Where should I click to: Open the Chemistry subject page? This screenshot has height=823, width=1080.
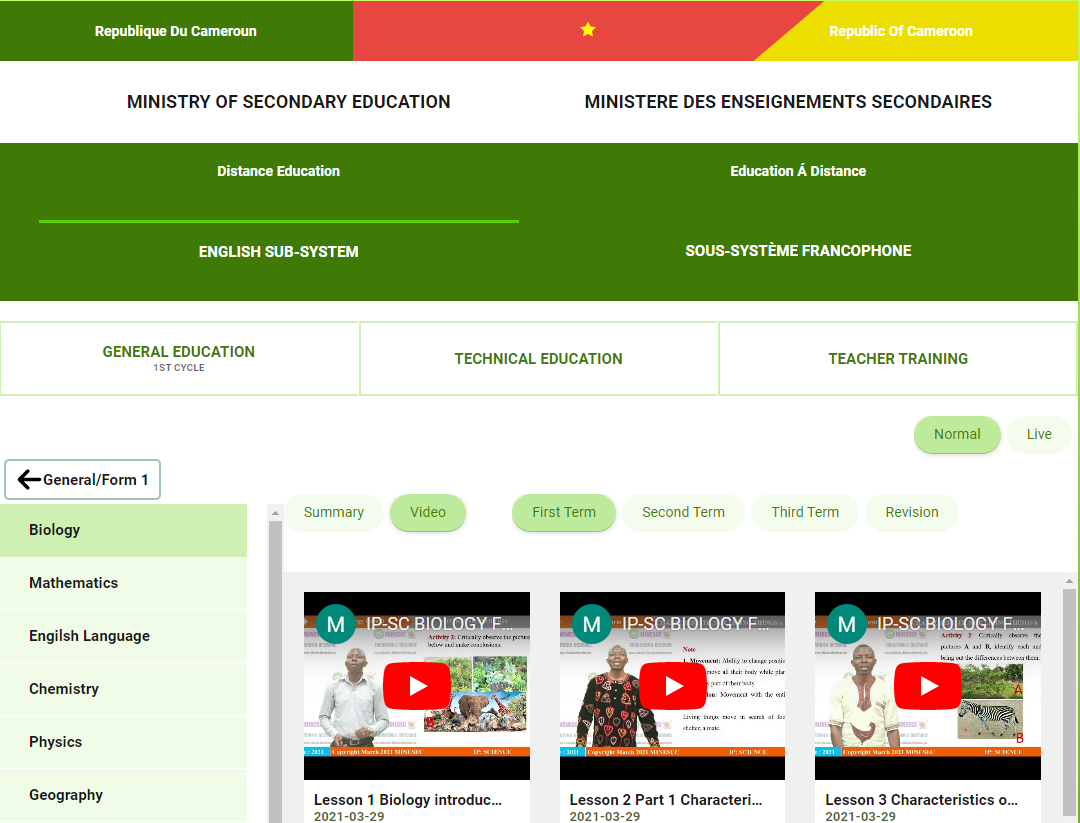coord(123,688)
